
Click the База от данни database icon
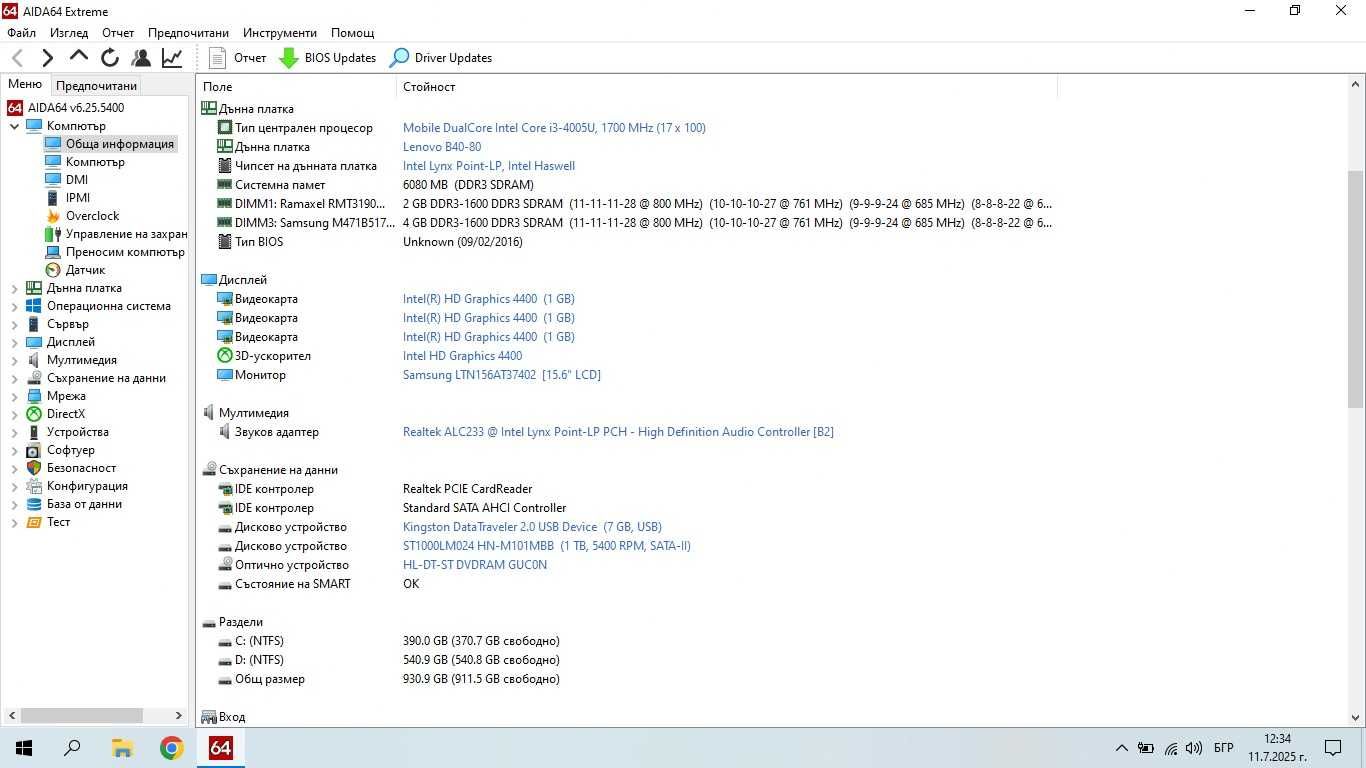point(34,504)
